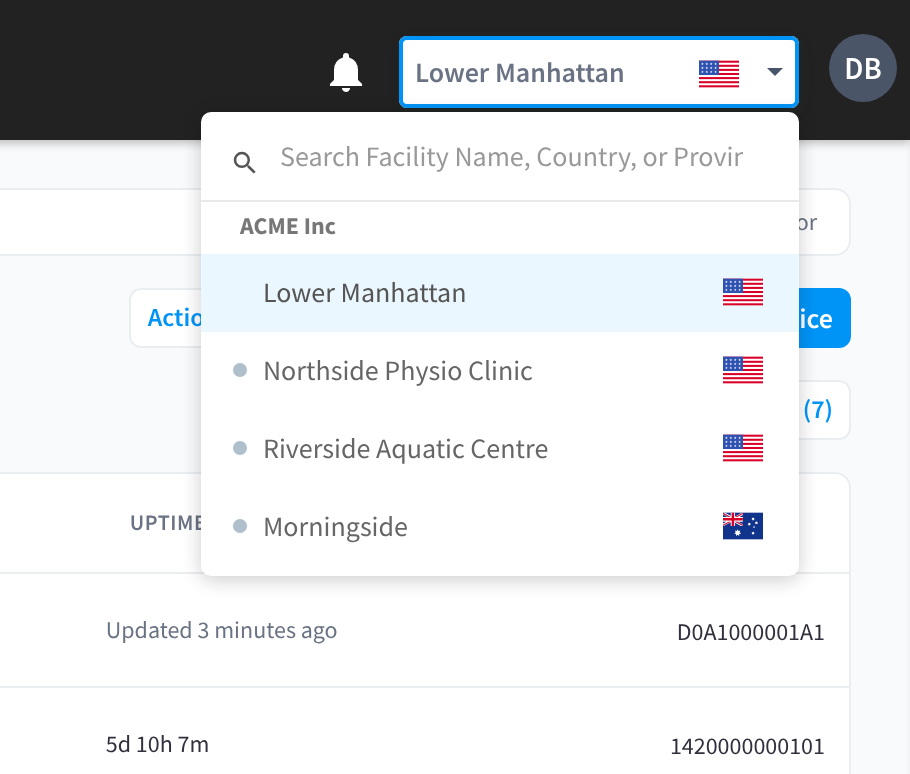The image size is (910, 774).
Task: Click the blue button ending in 'ice'
Action: pos(825,318)
